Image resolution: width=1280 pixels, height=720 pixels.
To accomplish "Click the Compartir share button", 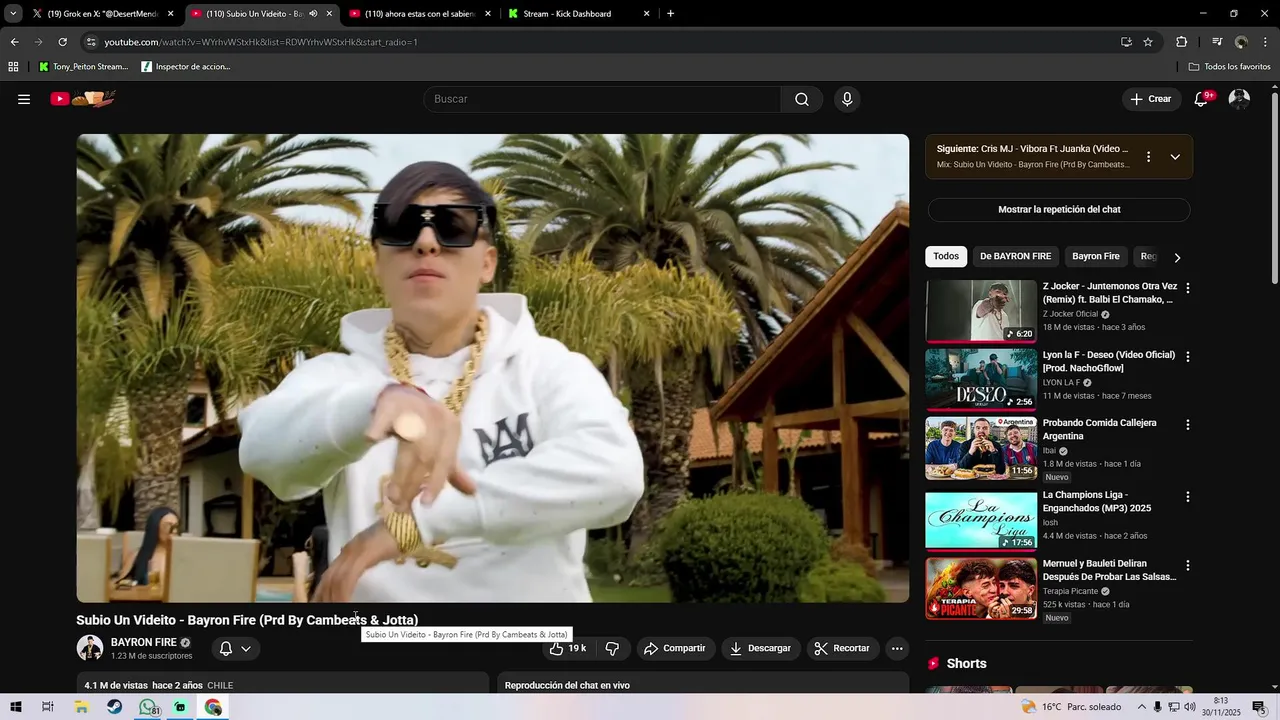I will [675, 648].
